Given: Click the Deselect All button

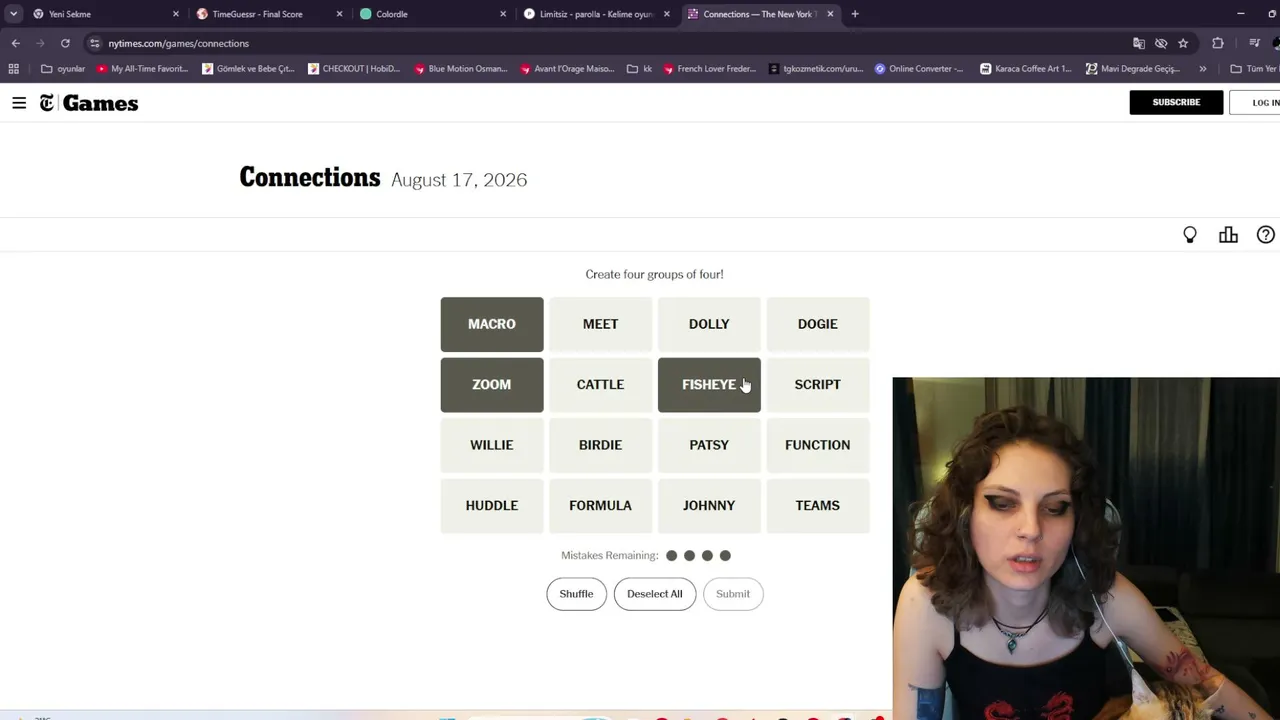Looking at the screenshot, I should 655,594.
